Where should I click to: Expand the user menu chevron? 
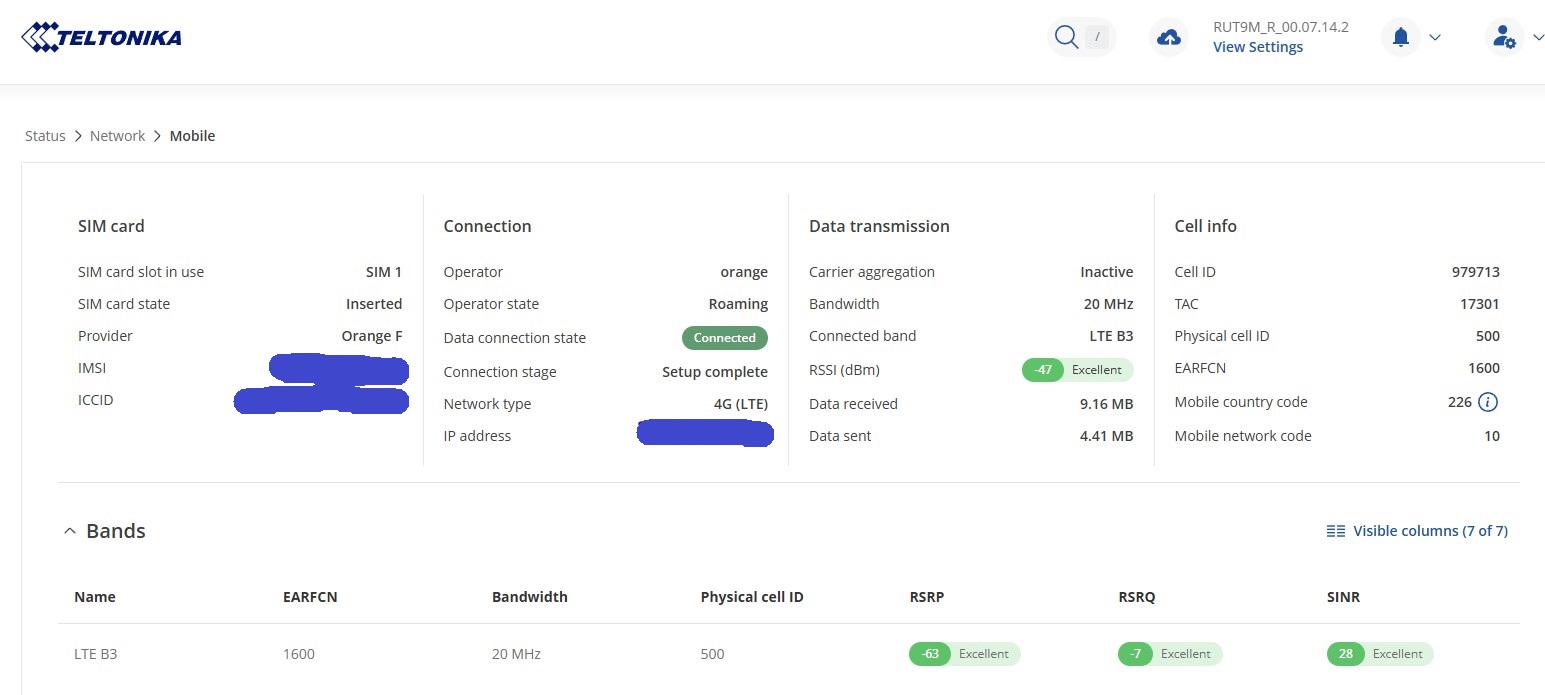(x=1538, y=38)
